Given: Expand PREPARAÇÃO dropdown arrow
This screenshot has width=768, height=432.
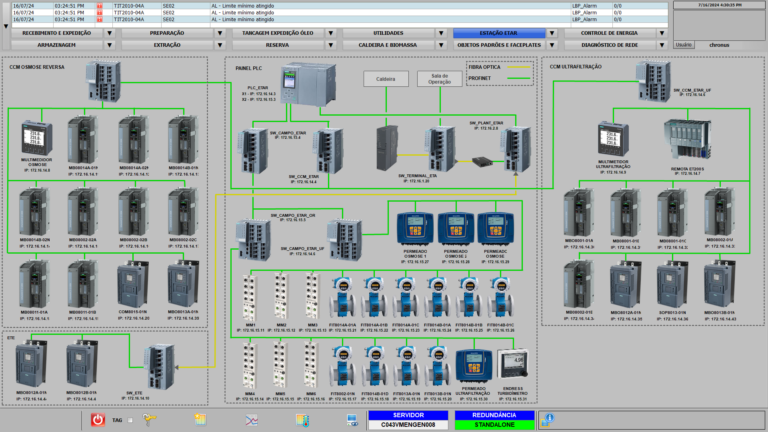Looking at the screenshot, I should click(220, 33).
